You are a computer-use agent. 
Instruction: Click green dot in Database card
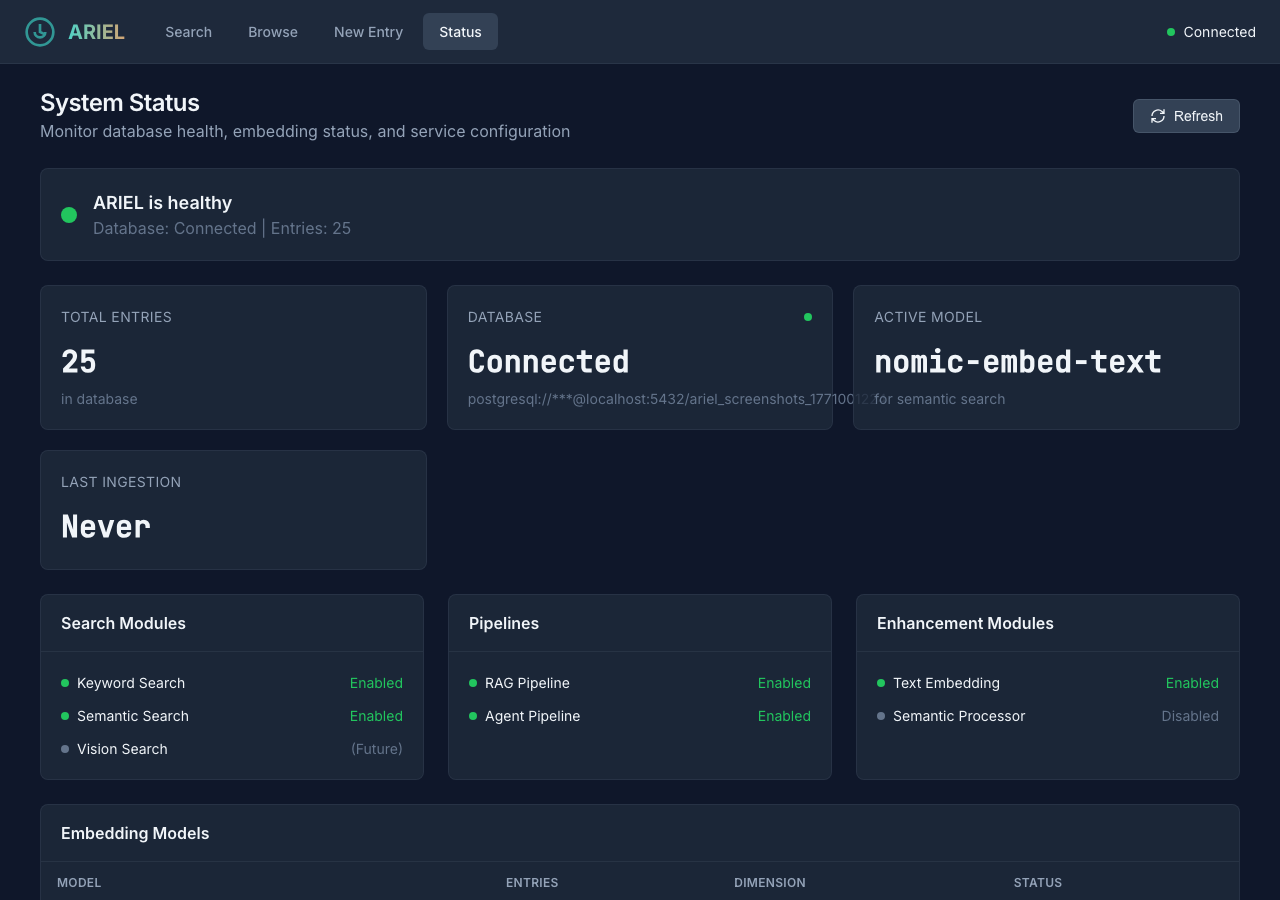tap(808, 317)
